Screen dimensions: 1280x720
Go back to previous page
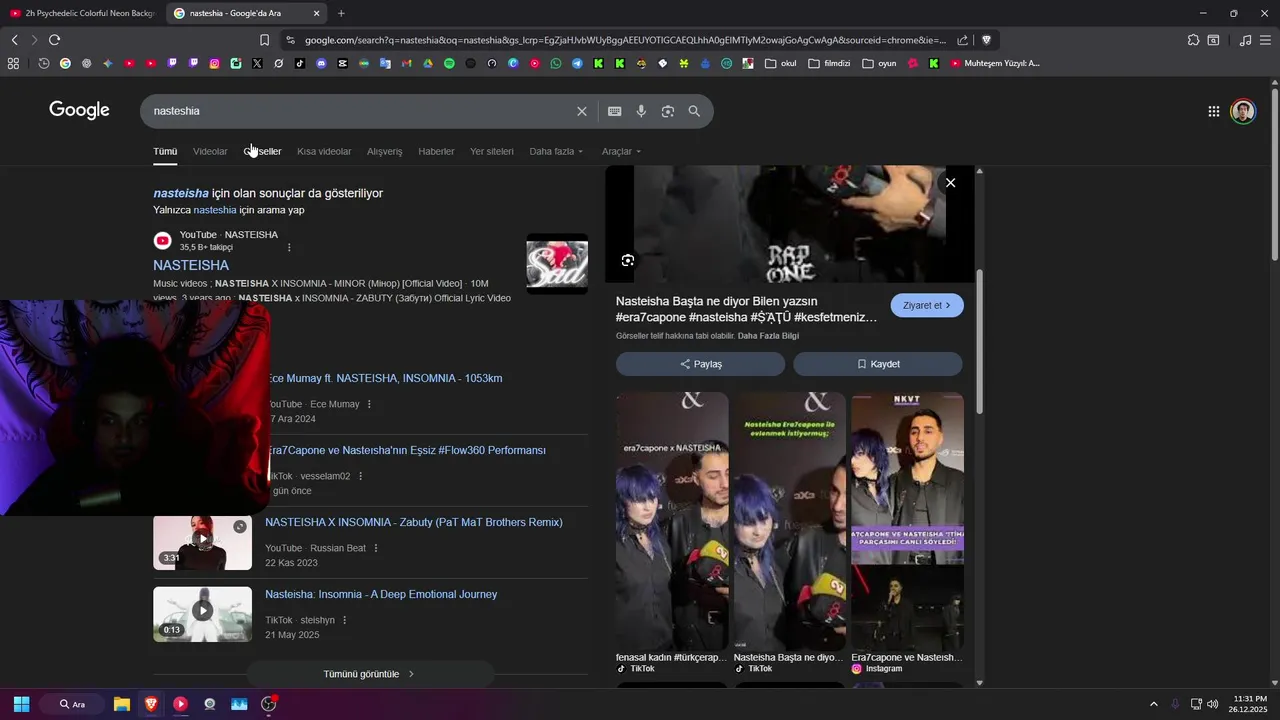[x=14, y=40]
